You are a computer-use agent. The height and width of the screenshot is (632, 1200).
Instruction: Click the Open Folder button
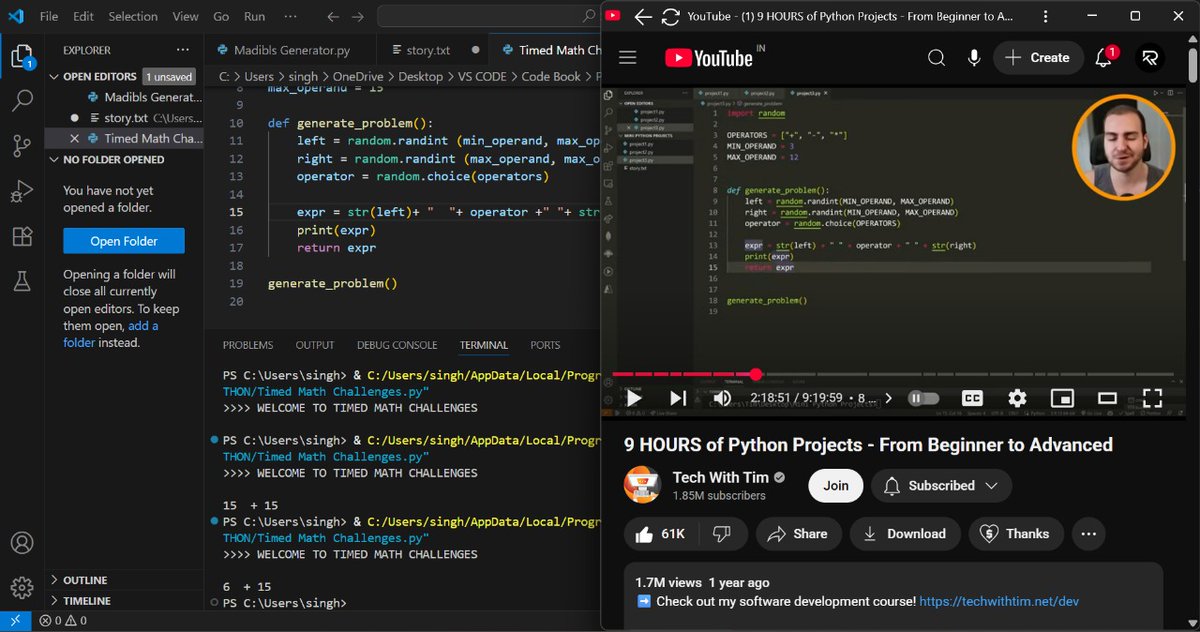pyautogui.click(x=124, y=241)
